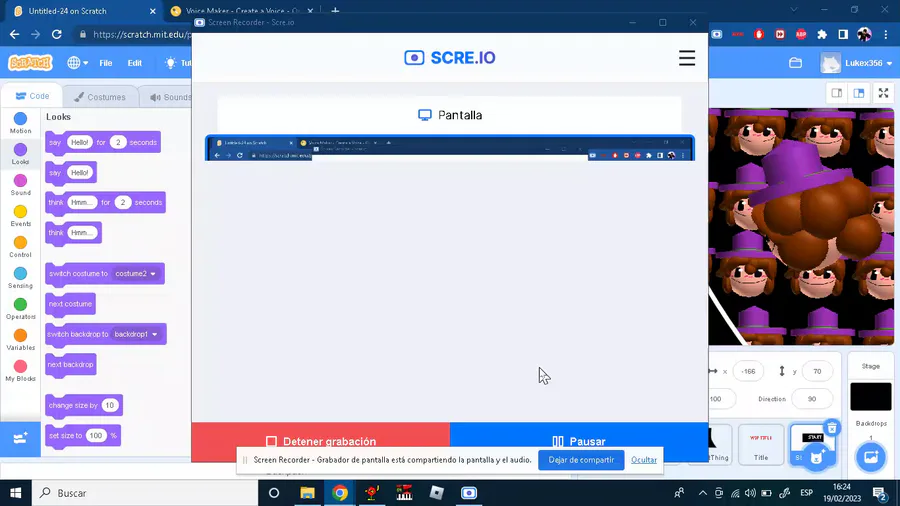This screenshot has width=900, height=506.
Task: Click the Add Extension button in Scratch
Action: pyautogui.click(x=20, y=439)
